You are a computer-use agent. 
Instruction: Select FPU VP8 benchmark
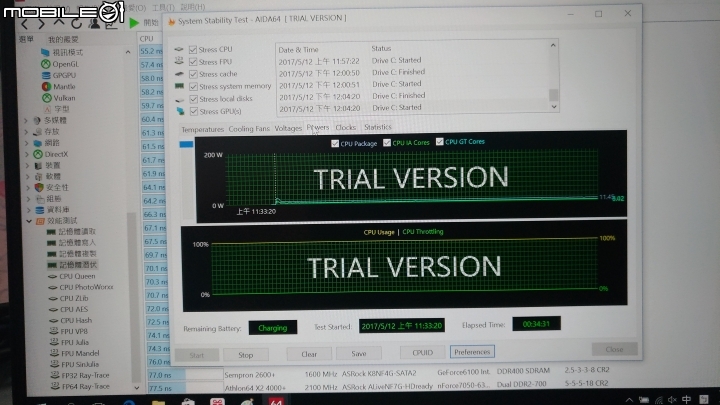(74, 331)
